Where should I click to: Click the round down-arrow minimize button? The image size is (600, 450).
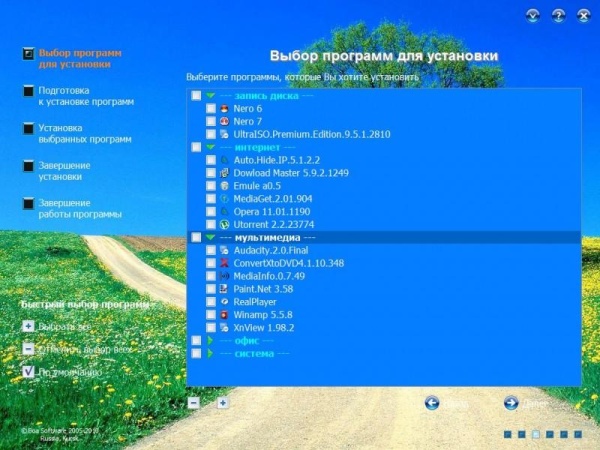tap(533, 16)
